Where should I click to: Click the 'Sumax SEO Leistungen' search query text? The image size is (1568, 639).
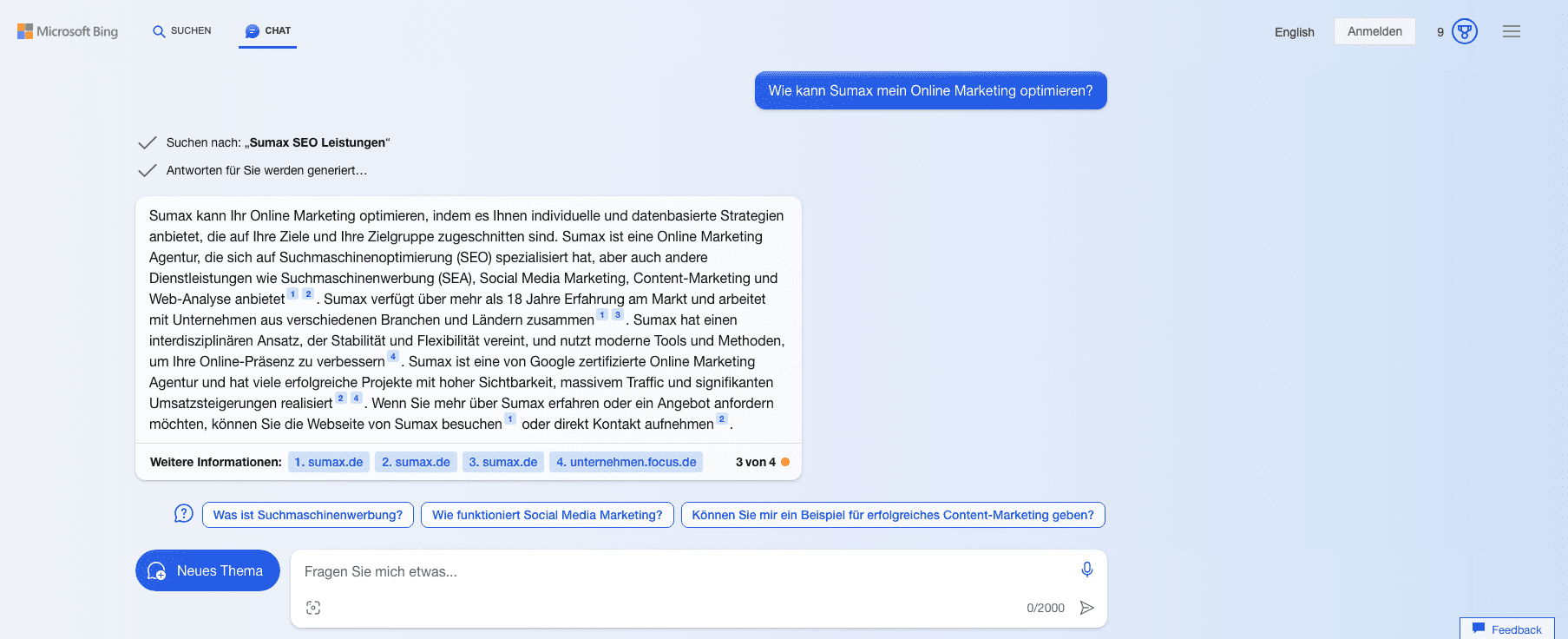pyautogui.click(x=318, y=142)
